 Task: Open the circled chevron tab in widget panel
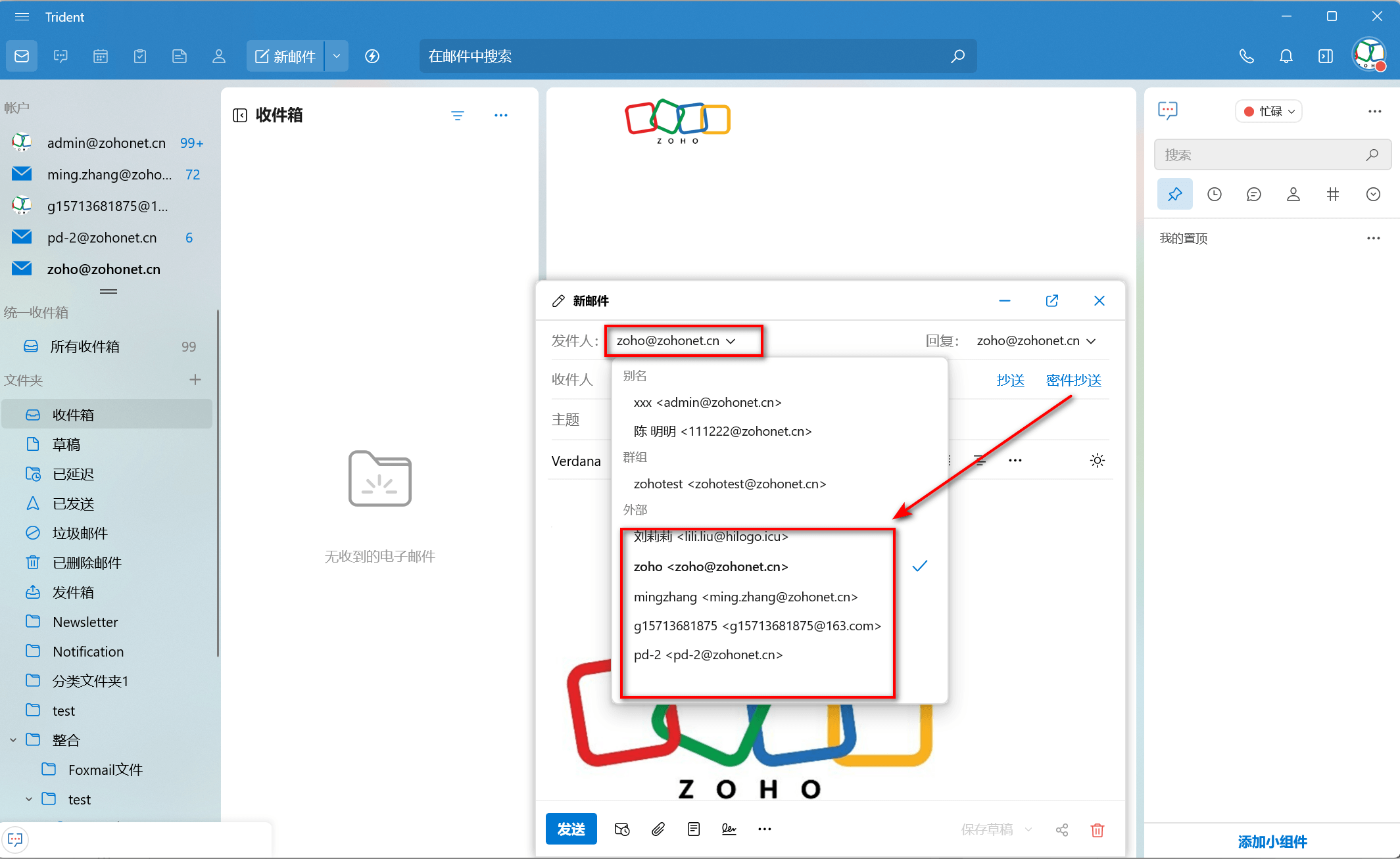[1373, 195]
